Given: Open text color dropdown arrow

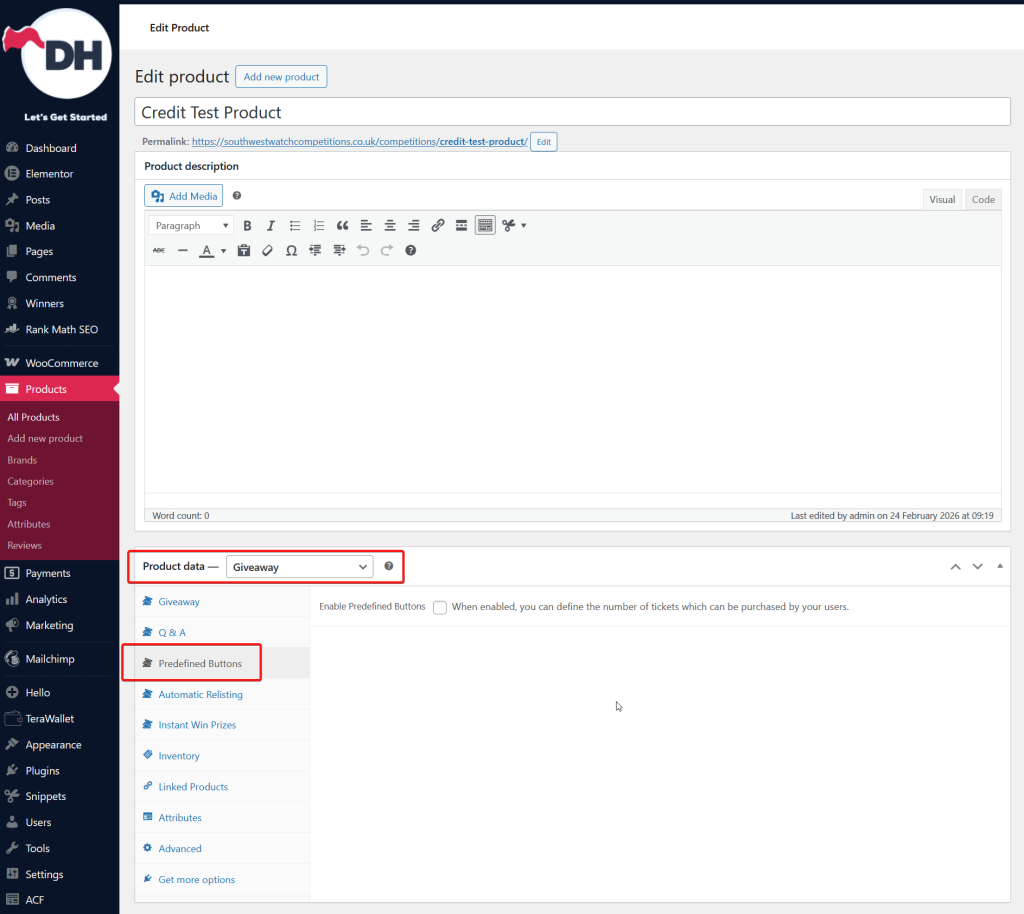Looking at the screenshot, I should (223, 251).
